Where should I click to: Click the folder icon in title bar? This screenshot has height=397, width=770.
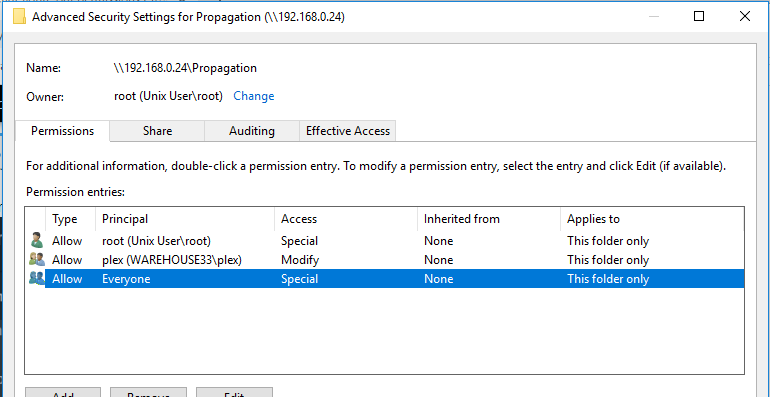click(x=19, y=17)
